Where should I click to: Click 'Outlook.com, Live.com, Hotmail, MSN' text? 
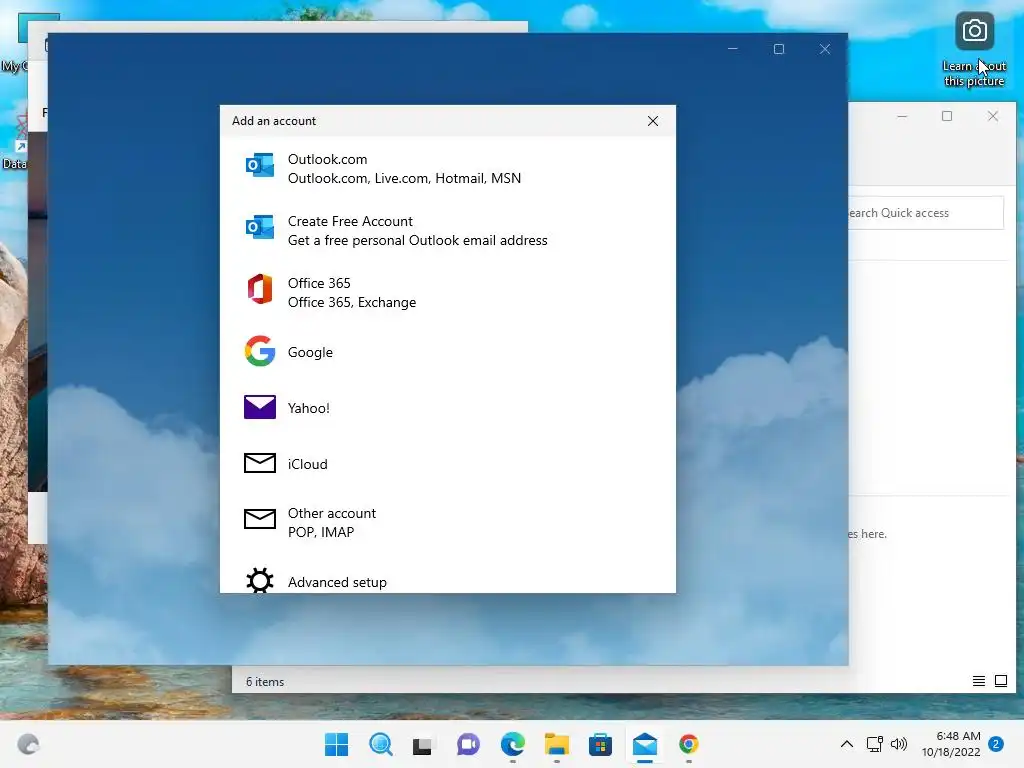click(404, 178)
